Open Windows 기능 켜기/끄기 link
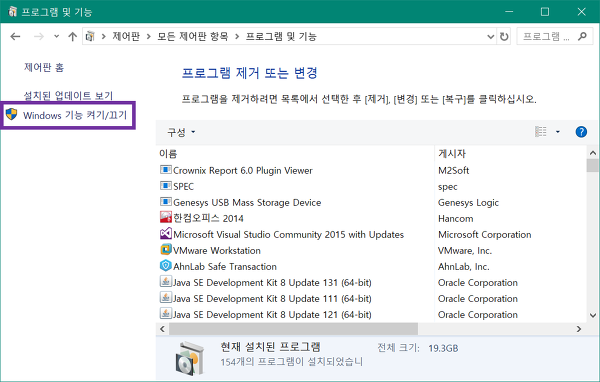Image resolution: width=600 pixels, height=382 pixels. click(75, 115)
